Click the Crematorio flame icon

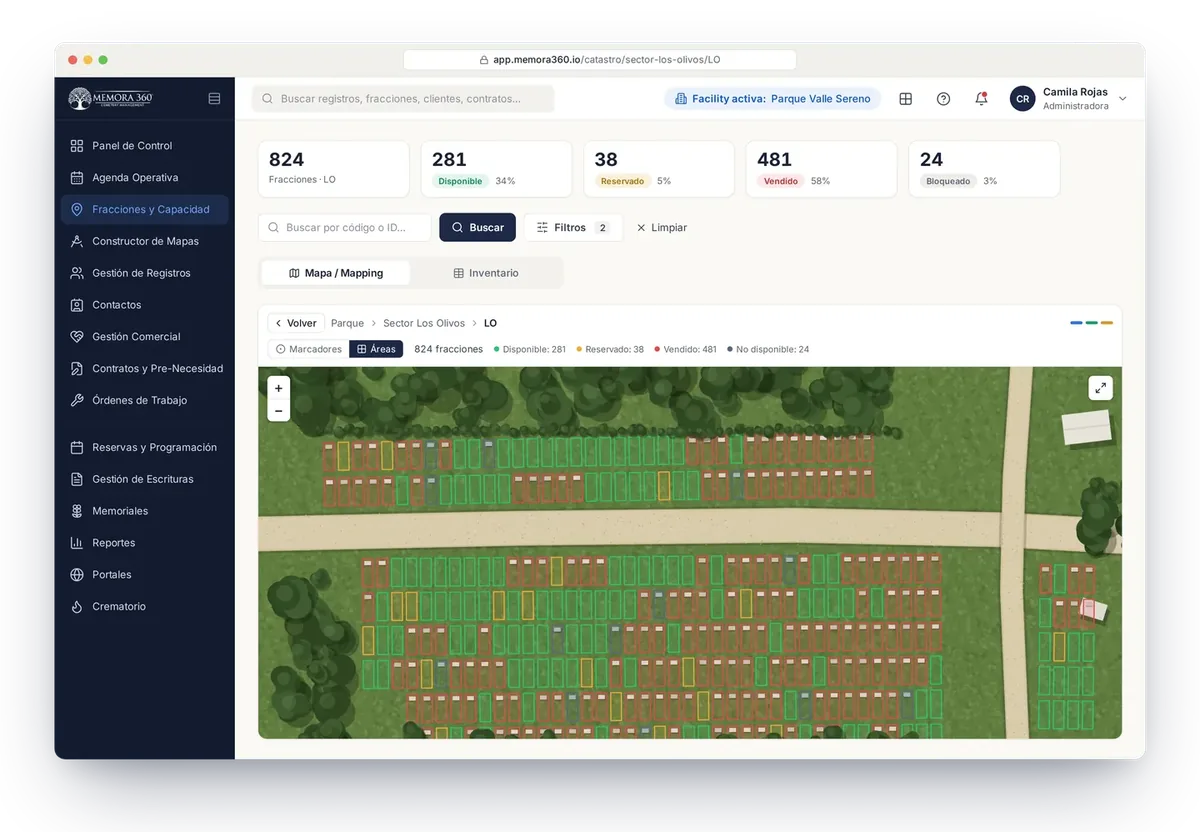(77, 607)
